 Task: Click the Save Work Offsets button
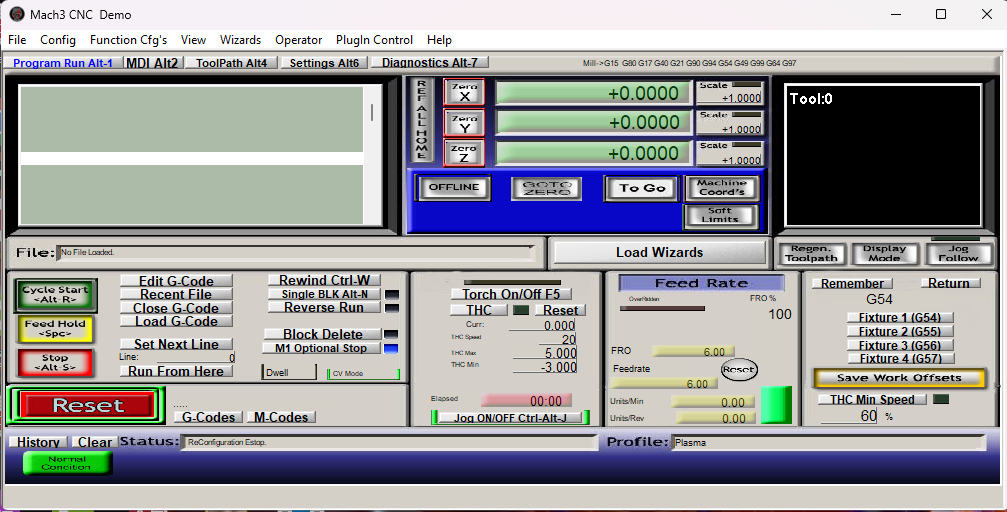[x=899, y=378]
